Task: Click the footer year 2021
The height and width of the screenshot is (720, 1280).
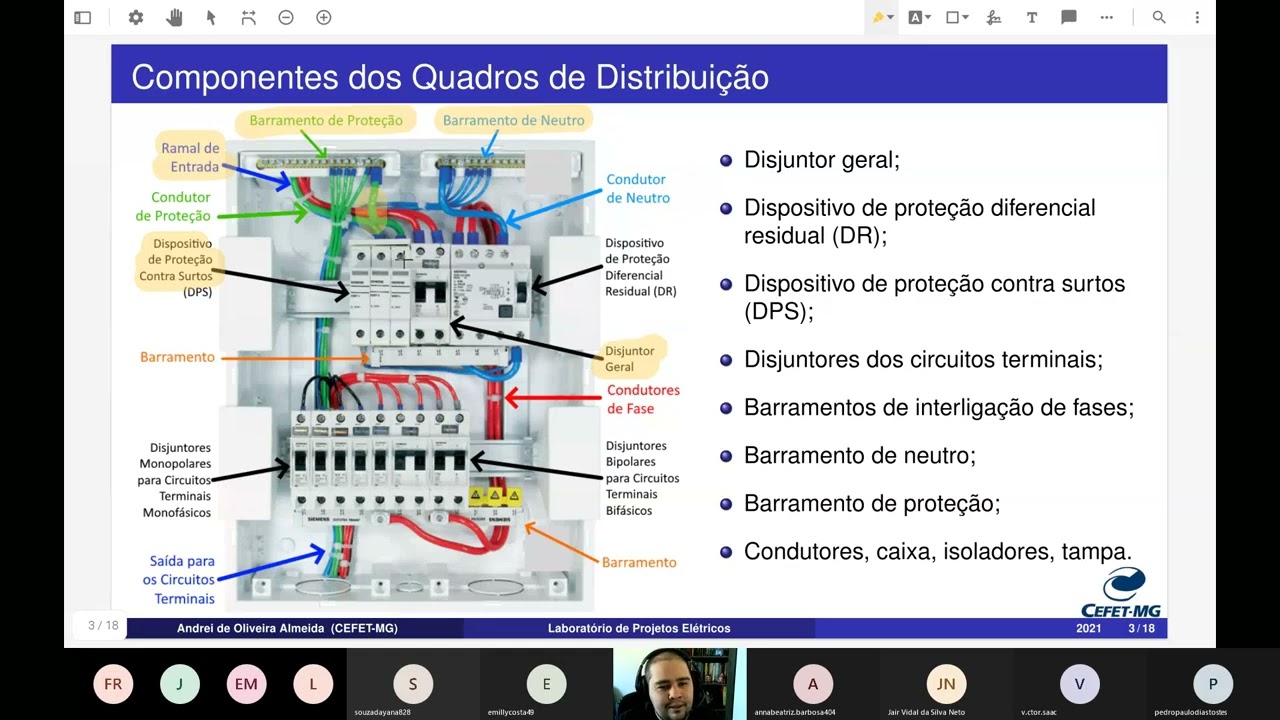Action: pos(1089,628)
